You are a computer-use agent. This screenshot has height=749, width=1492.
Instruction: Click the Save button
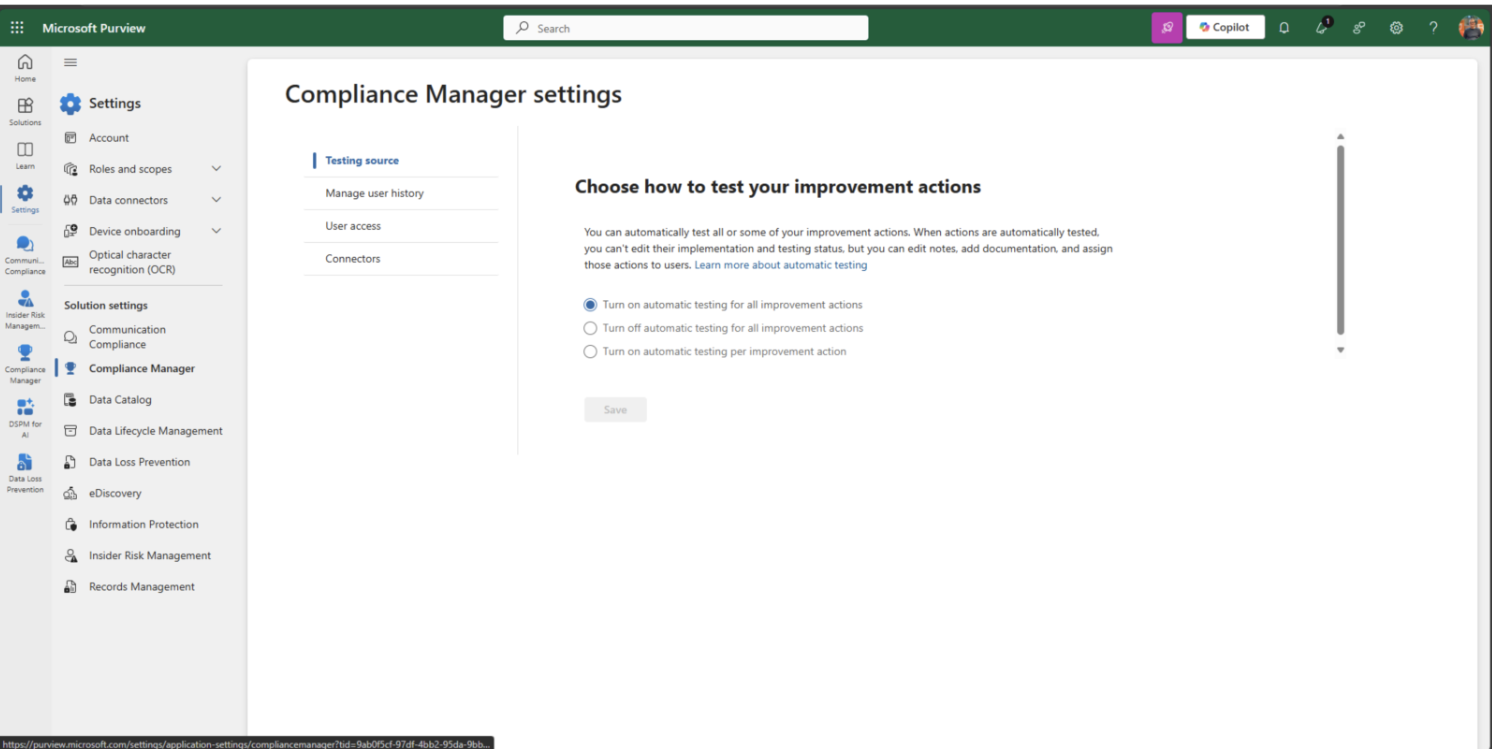pyautogui.click(x=615, y=410)
